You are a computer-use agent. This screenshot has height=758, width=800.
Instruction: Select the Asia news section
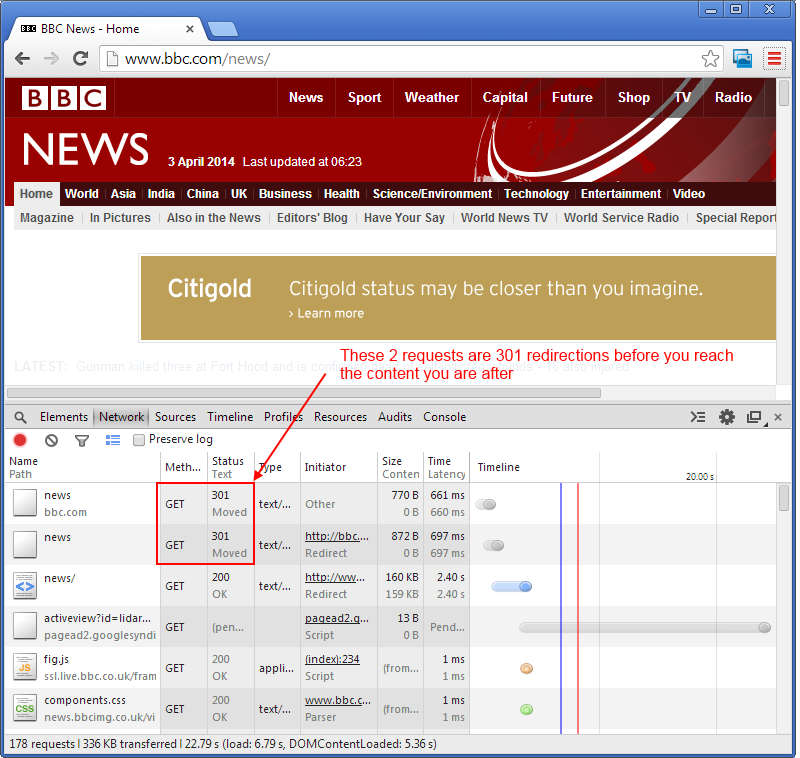123,194
